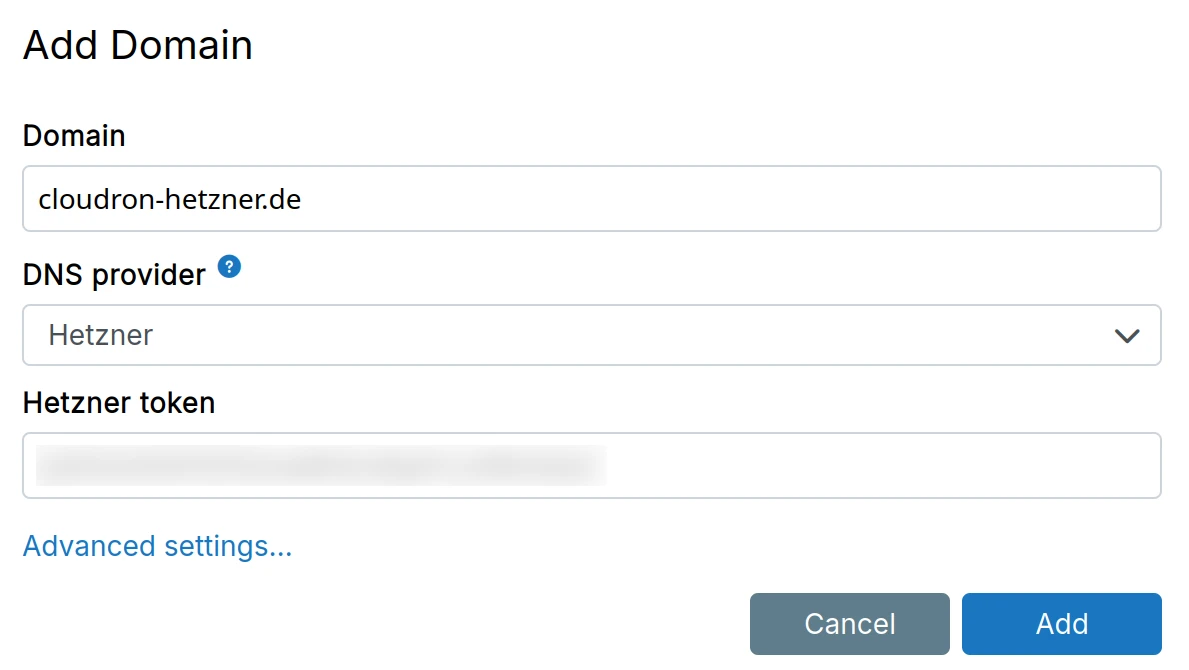Click the blurred token value
This screenshot has width=1189, height=670.
click(320, 465)
